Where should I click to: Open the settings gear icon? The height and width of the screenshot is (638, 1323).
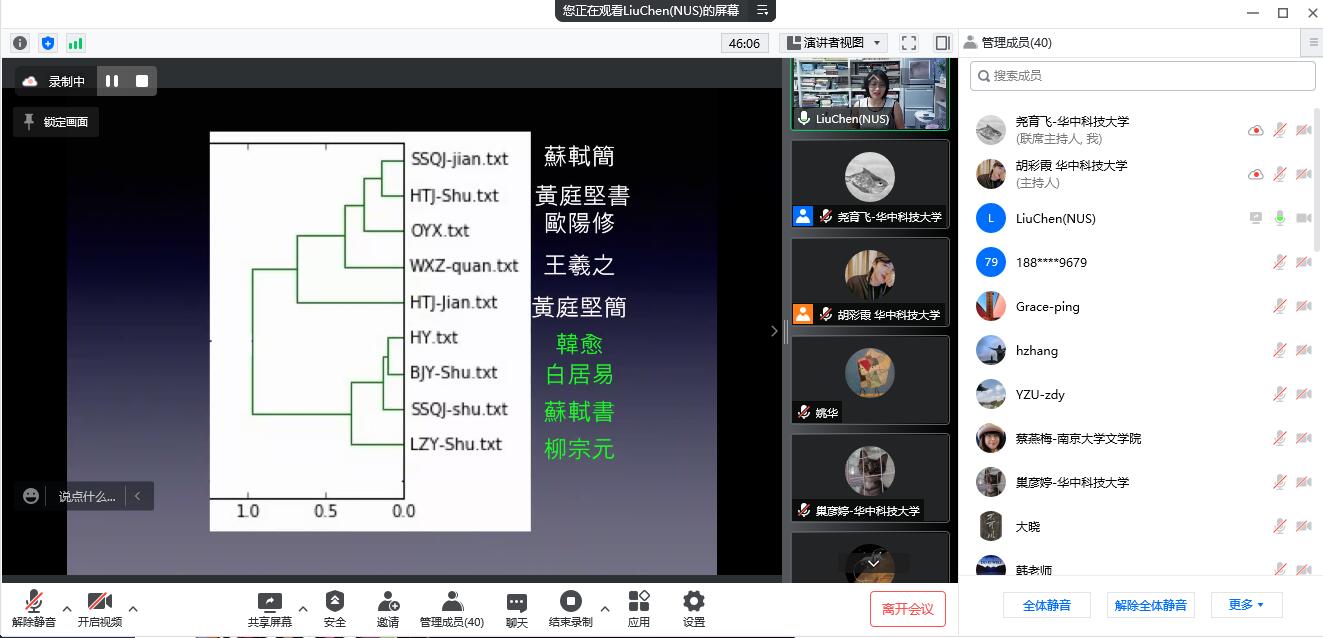(693, 602)
